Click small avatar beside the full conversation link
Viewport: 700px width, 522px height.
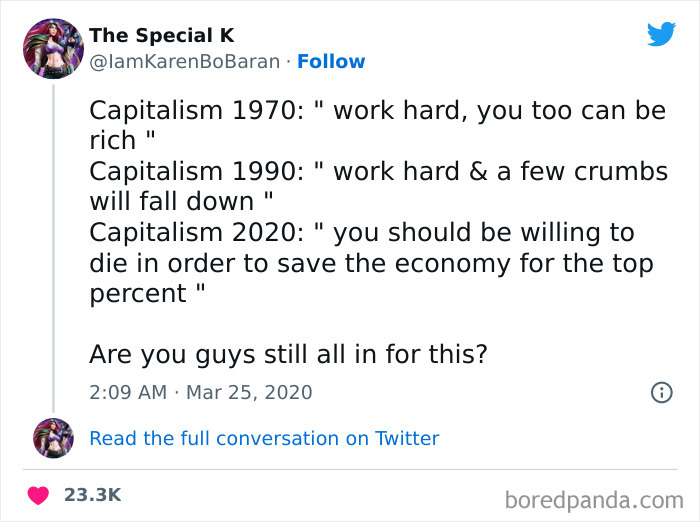point(53,438)
